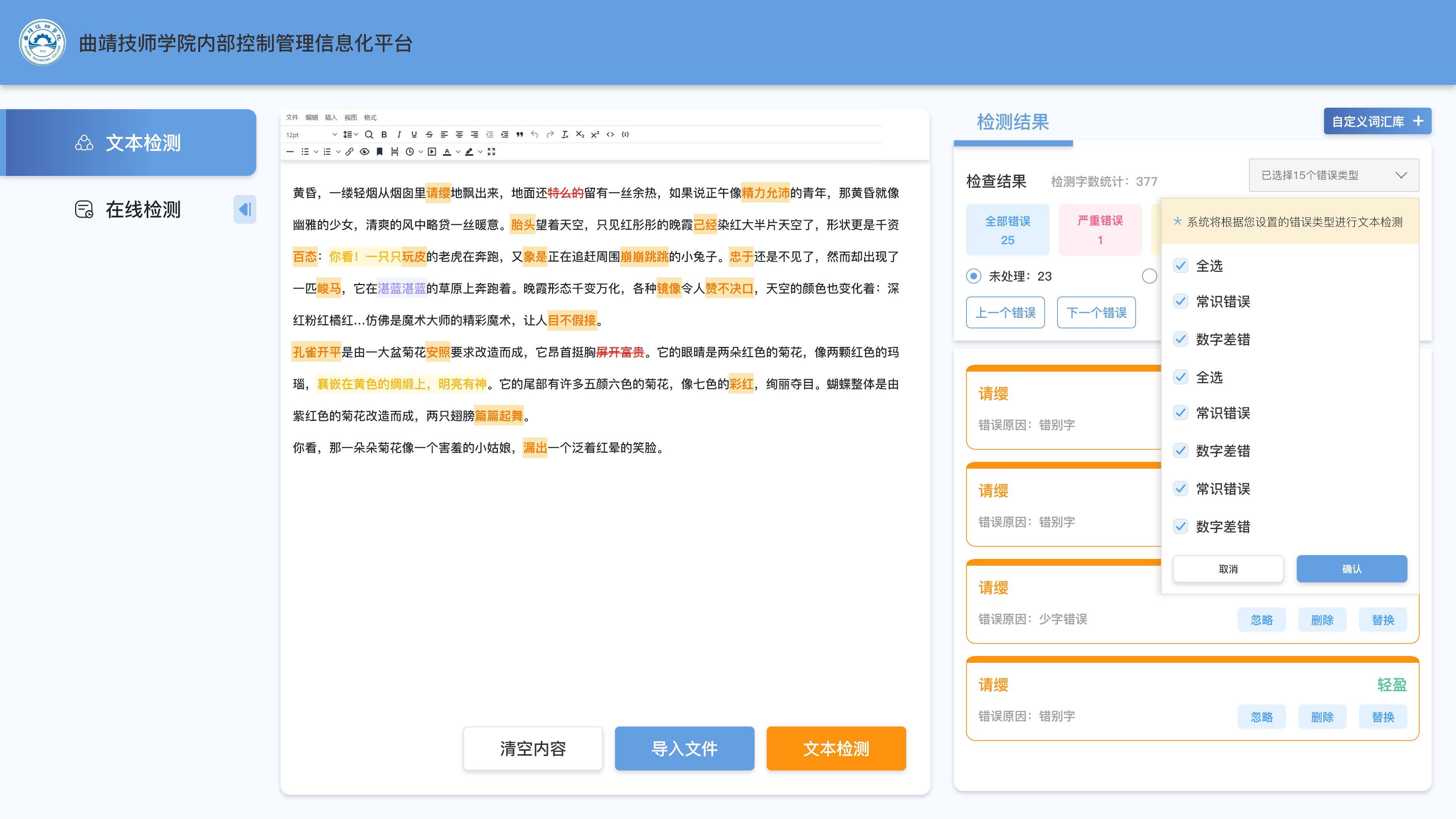Toggle the first 数字差错 checkbox
Viewport: 1456px width, 819px height.
(x=1180, y=339)
